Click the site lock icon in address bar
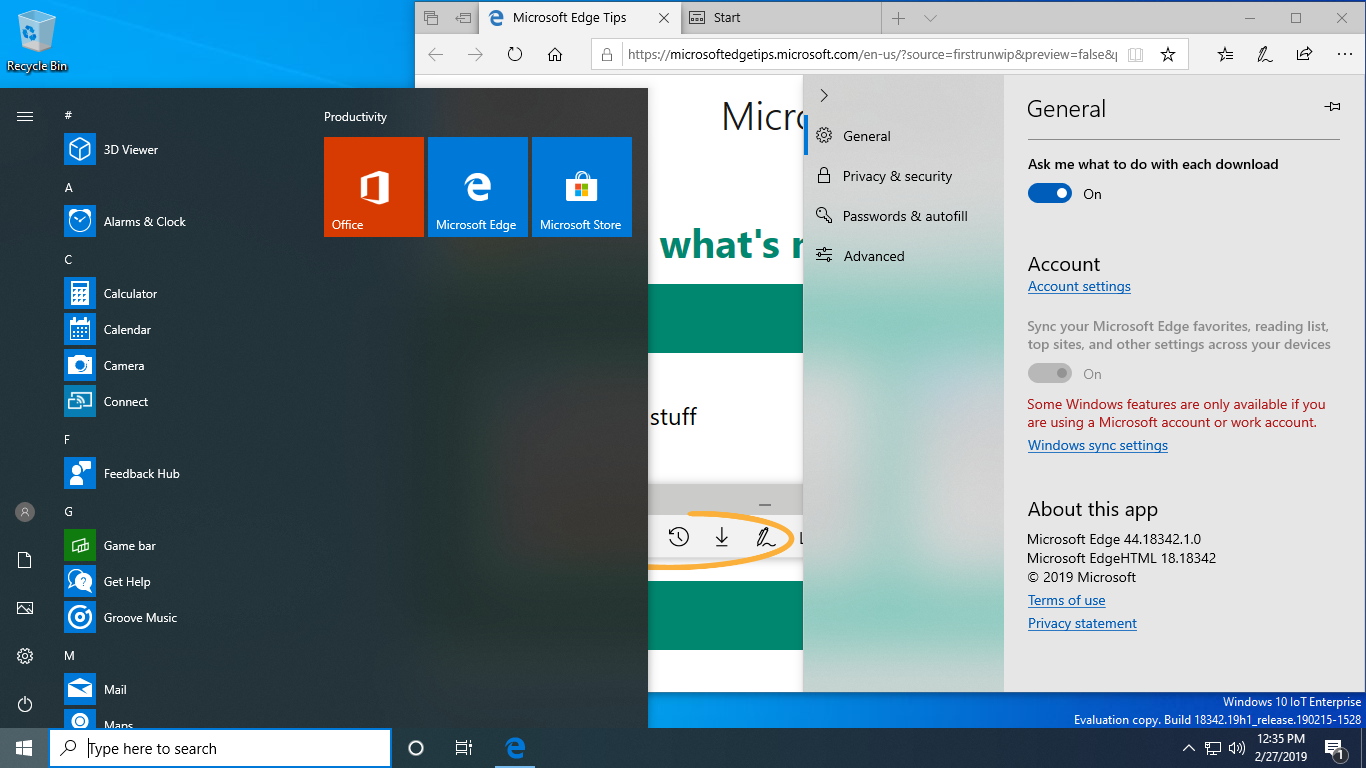 (x=608, y=55)
